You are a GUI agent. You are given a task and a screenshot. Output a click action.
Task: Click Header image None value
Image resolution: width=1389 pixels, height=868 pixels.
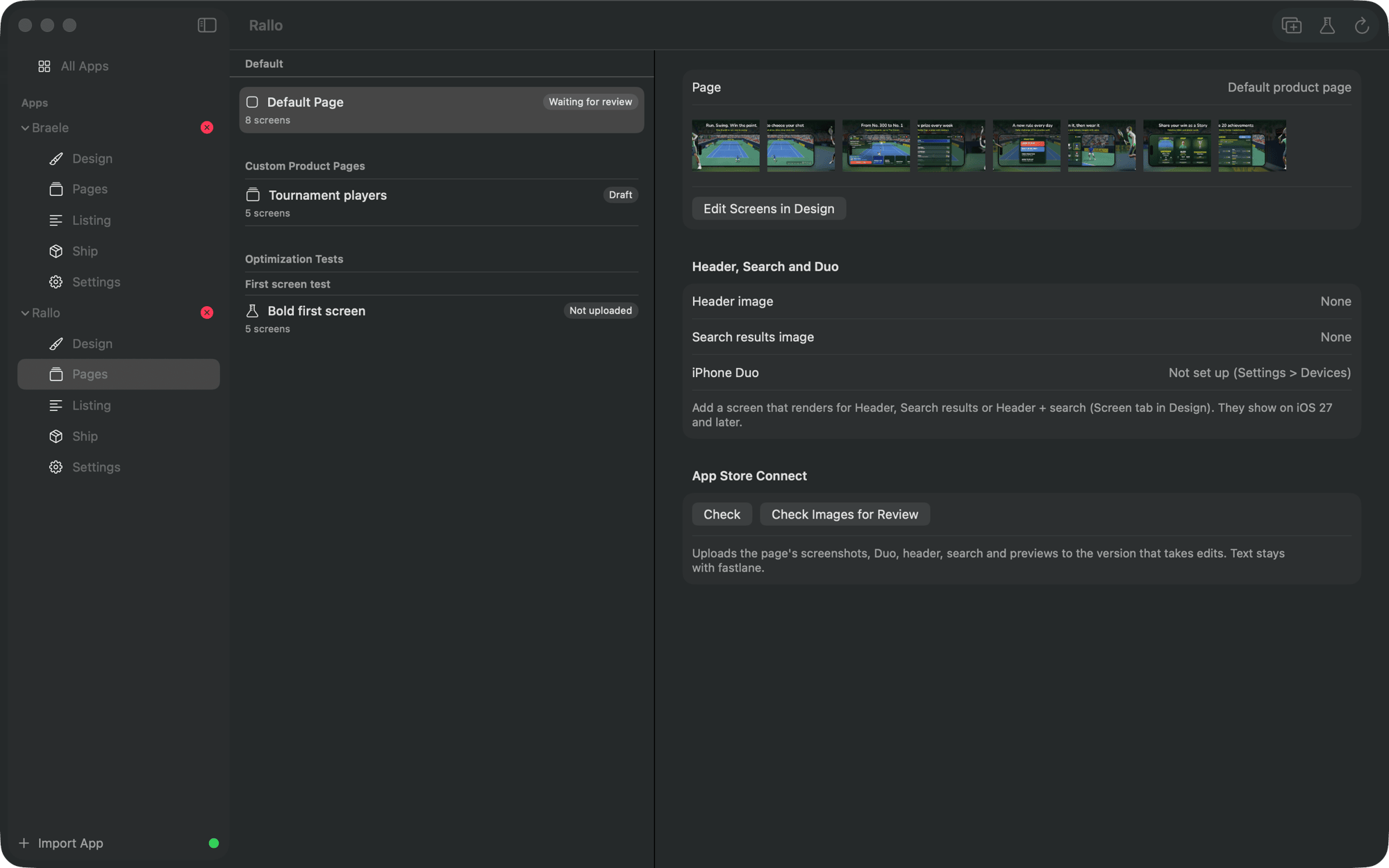coord(1336,301)
